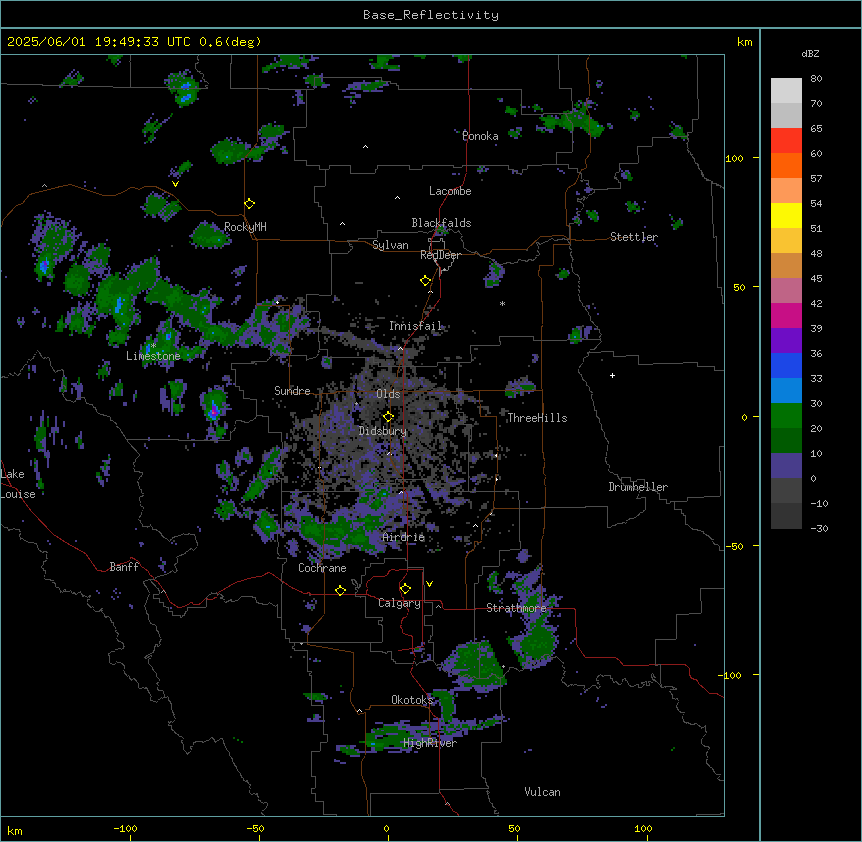Click the white asterisk marker above Limestone
The height and width of the screenshot is (842, 862).
[x=154, y=346]
